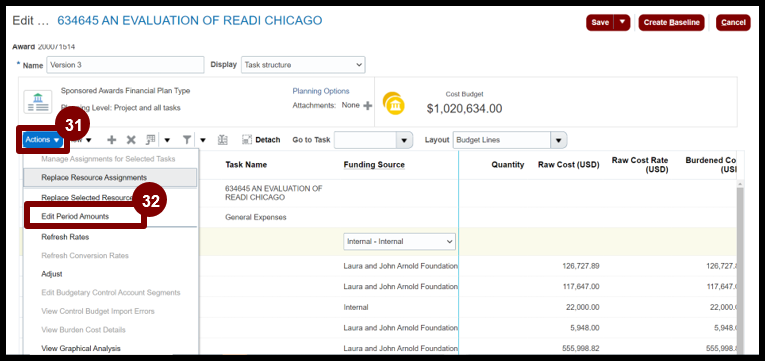Open the Planning Options link

pos(321,91)
